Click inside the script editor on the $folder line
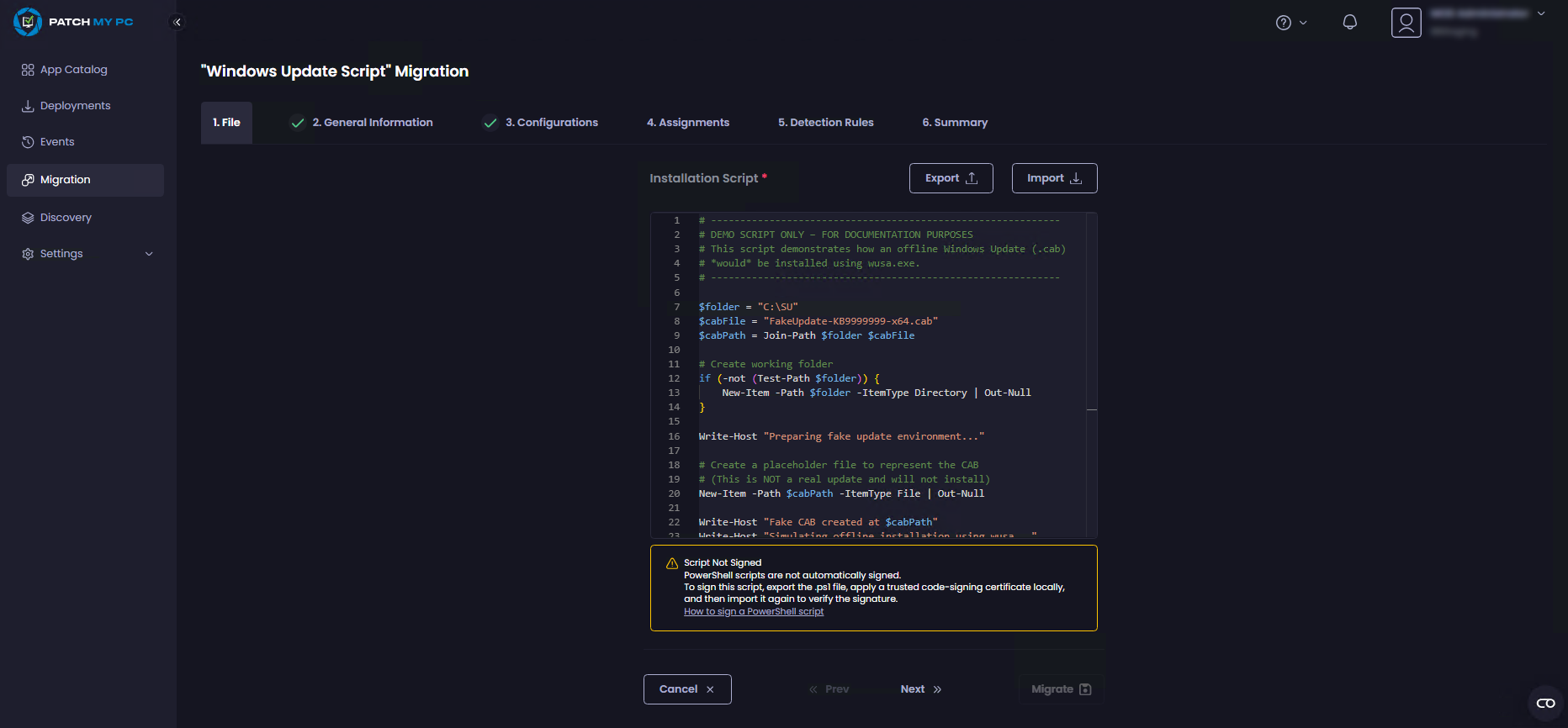 (x=748, y=307)
